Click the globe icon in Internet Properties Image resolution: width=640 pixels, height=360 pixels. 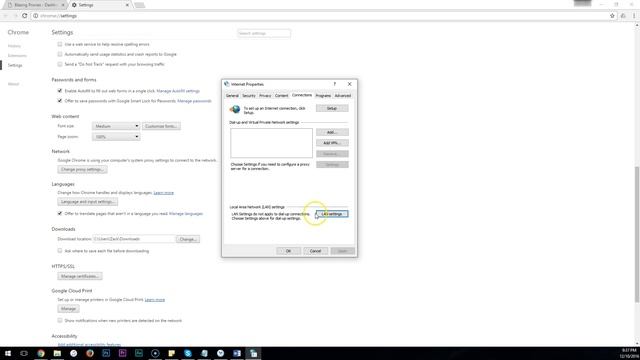235,109
